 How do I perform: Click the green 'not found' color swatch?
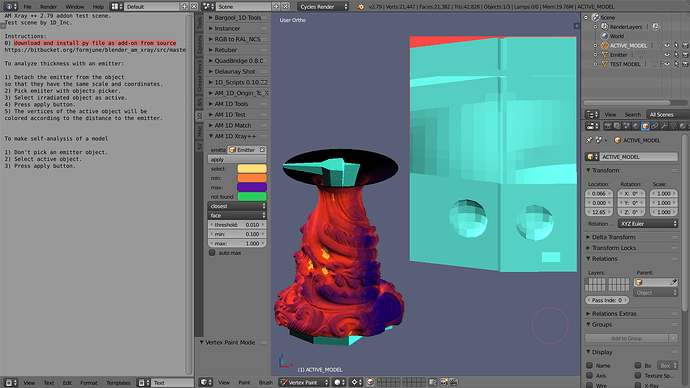coord(252,197)
